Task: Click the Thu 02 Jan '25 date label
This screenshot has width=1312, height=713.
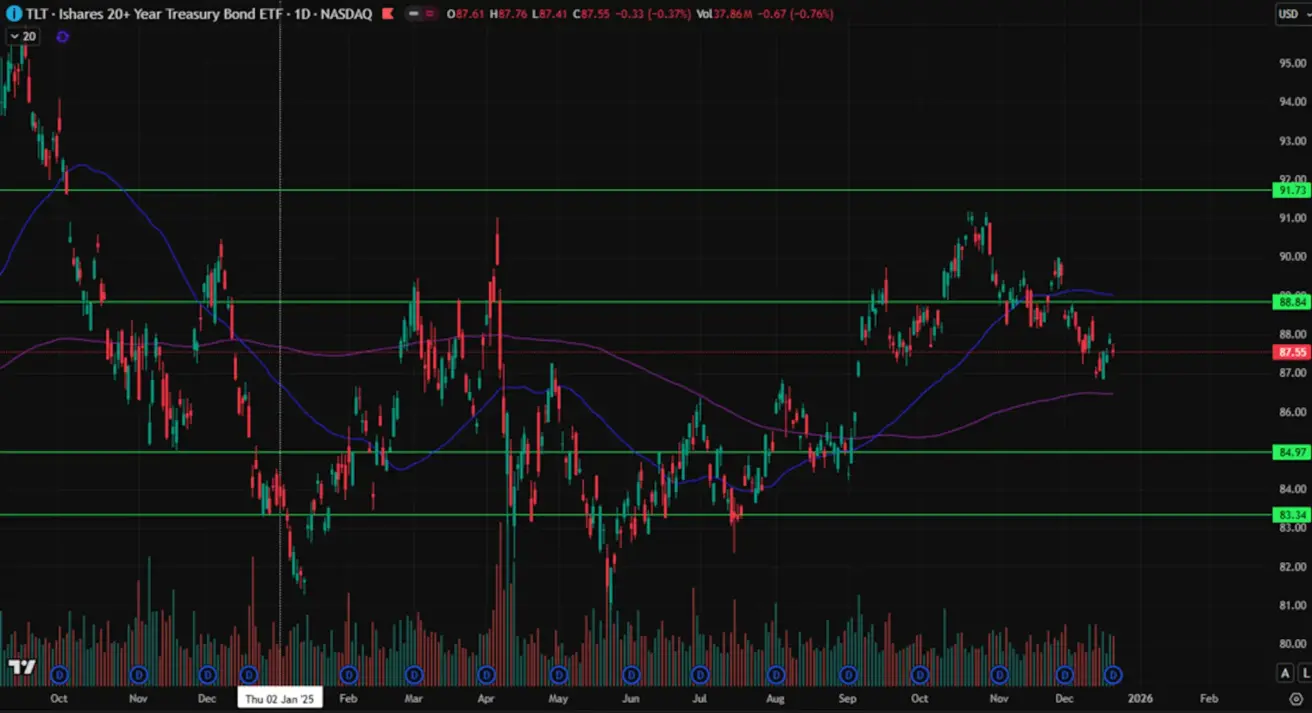Action: coord(279,699)
